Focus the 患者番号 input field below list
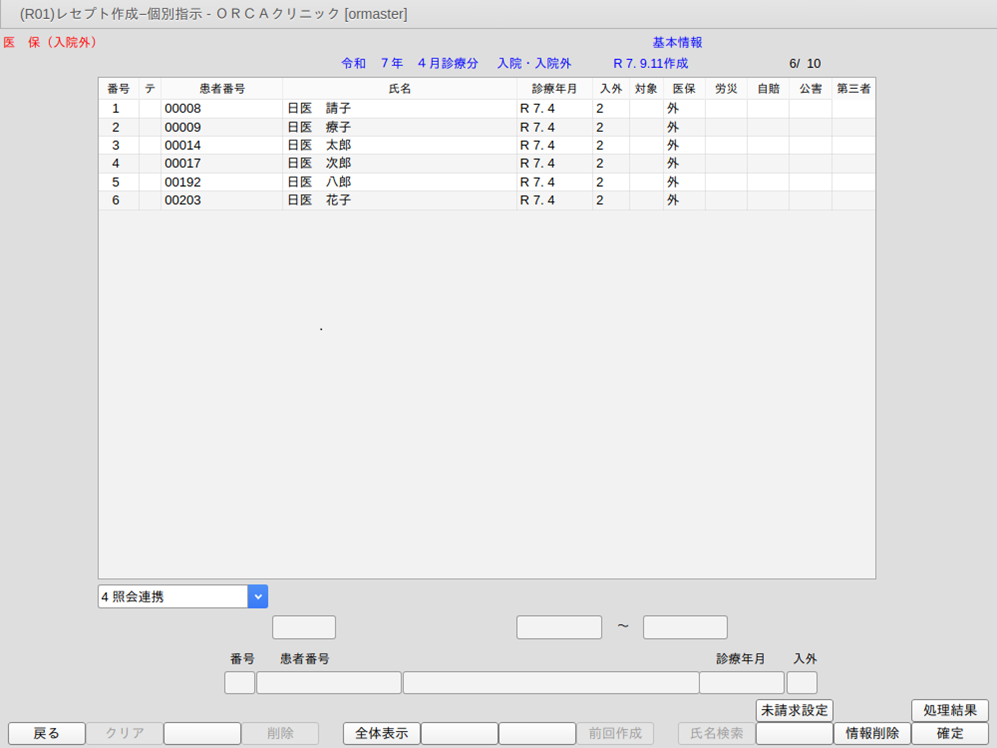This screenshot has width=997, height=748. (x=328, y=683)
